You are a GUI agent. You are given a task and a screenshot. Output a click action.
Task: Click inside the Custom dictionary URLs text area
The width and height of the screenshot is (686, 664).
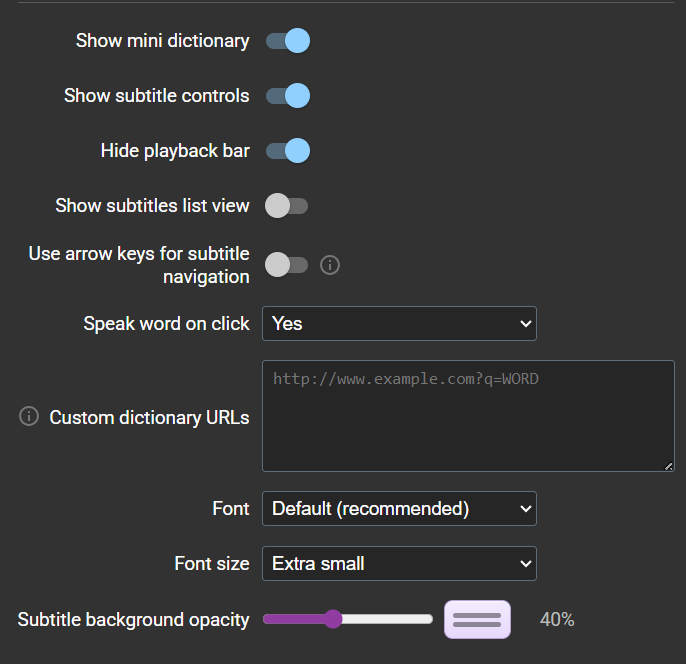coord(468,416)
